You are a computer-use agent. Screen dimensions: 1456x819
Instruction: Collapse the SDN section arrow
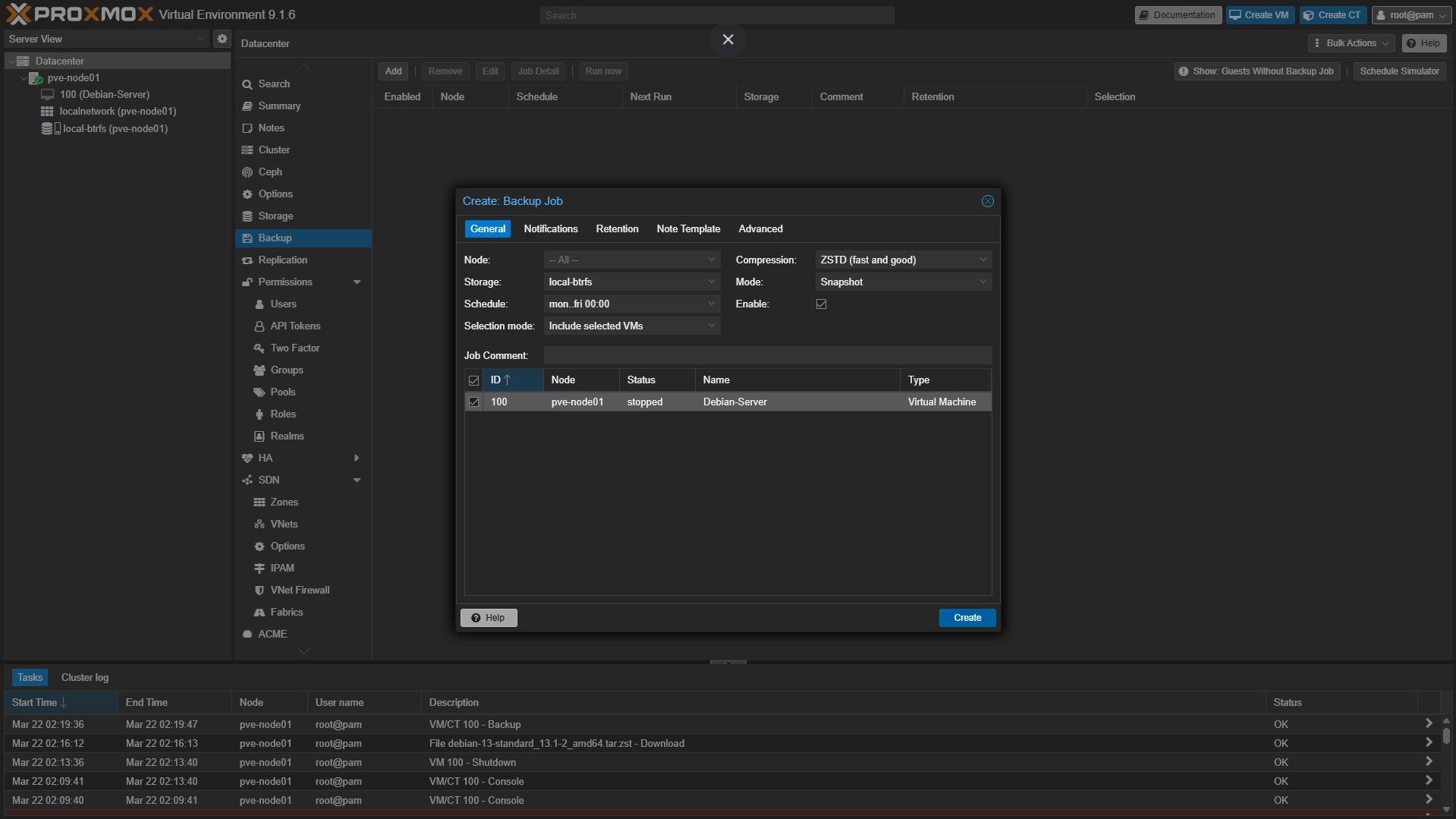(357, 480)
